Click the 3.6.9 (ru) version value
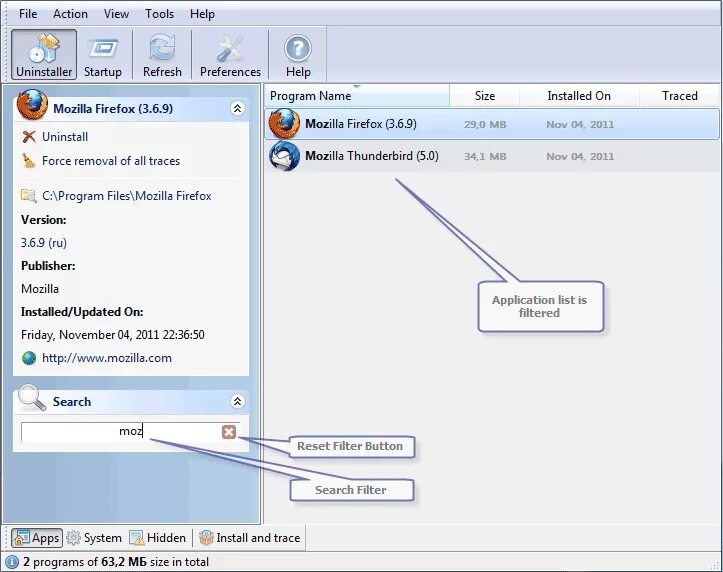The height and width of the screenshot is (572, 723). (44, 243)
